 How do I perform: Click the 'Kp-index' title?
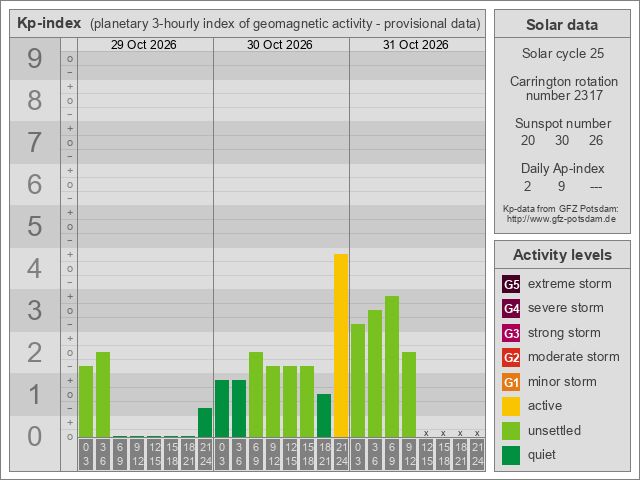pyautogui.click(x=49, y=23)
